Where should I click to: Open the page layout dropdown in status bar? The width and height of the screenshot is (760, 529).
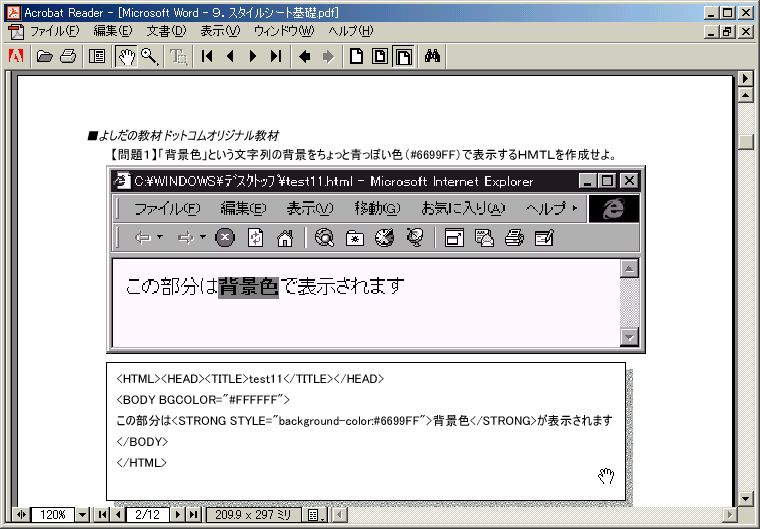[x=316, y=514]
